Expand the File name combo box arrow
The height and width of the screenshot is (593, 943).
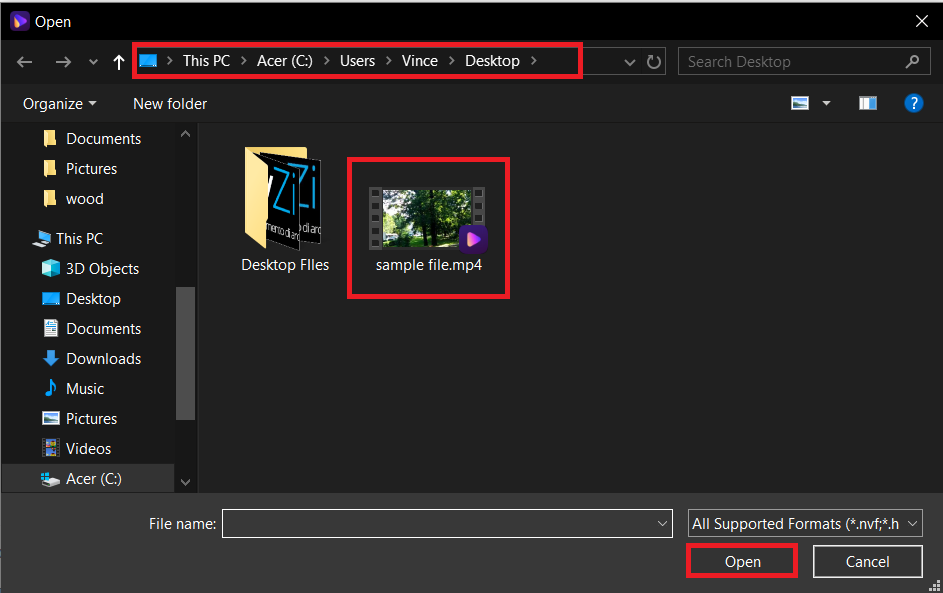[x=661, y=523]
